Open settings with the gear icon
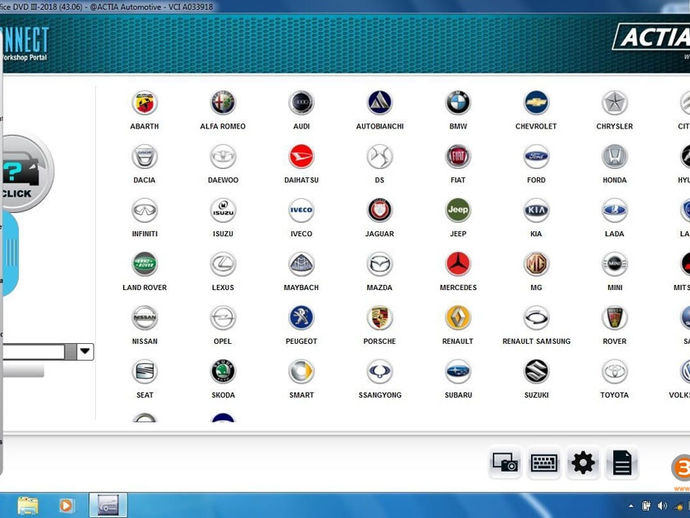The width and height of the screenshot is (690, 518). point(583,463)
